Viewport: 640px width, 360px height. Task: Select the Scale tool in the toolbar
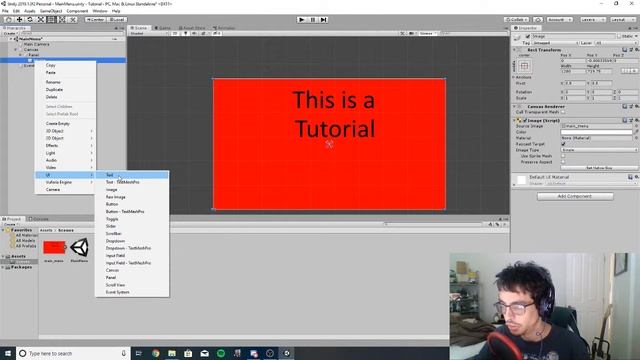click(41, 20)
